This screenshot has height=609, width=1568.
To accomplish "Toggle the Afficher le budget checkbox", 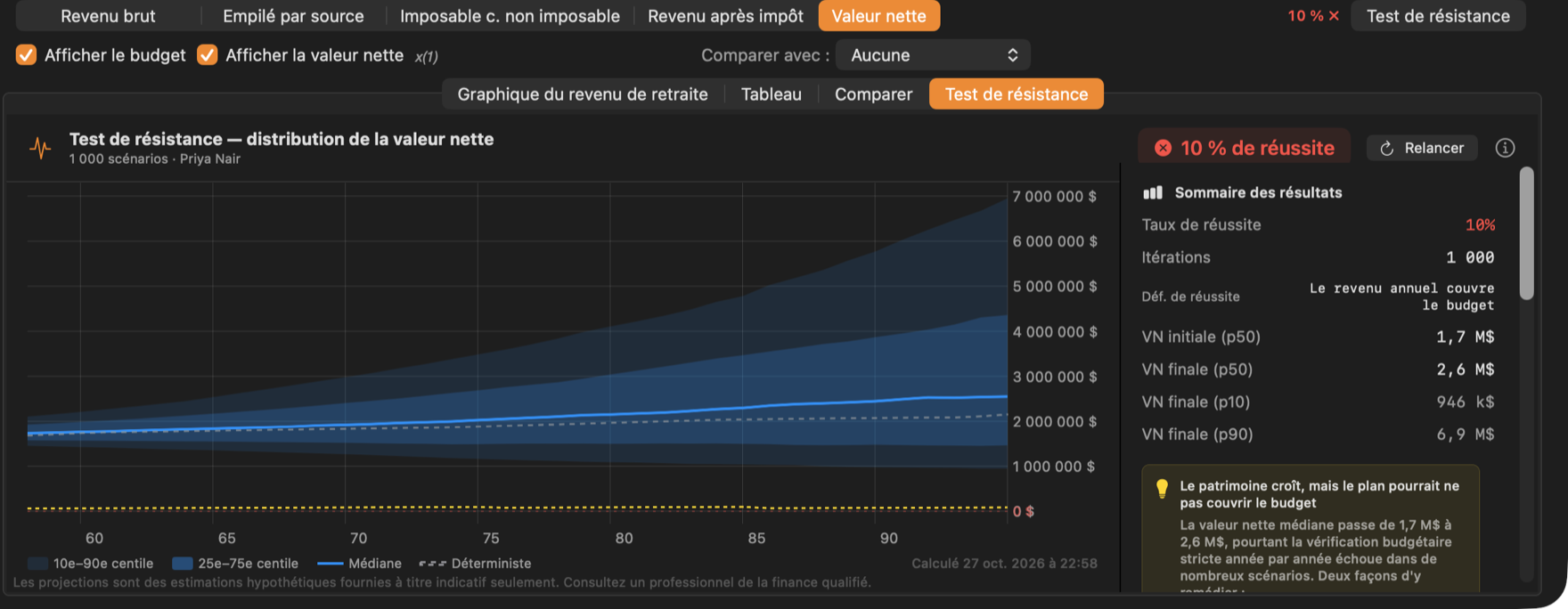I will point(27,55).
